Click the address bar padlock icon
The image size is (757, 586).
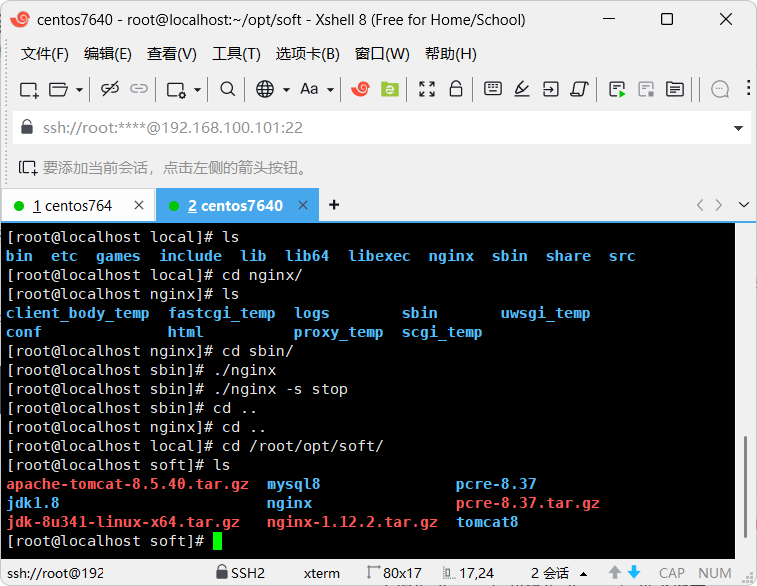(27, 127)
